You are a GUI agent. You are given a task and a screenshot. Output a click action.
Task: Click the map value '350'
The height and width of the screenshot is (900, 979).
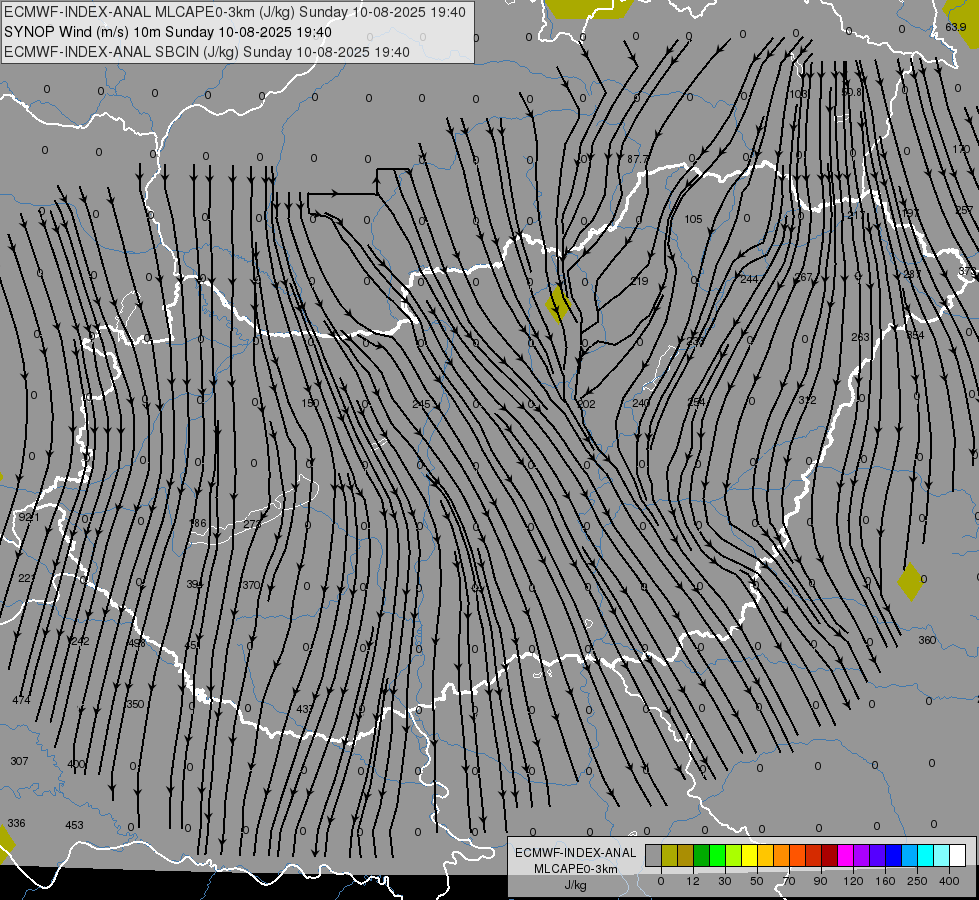tap(135, 704)
